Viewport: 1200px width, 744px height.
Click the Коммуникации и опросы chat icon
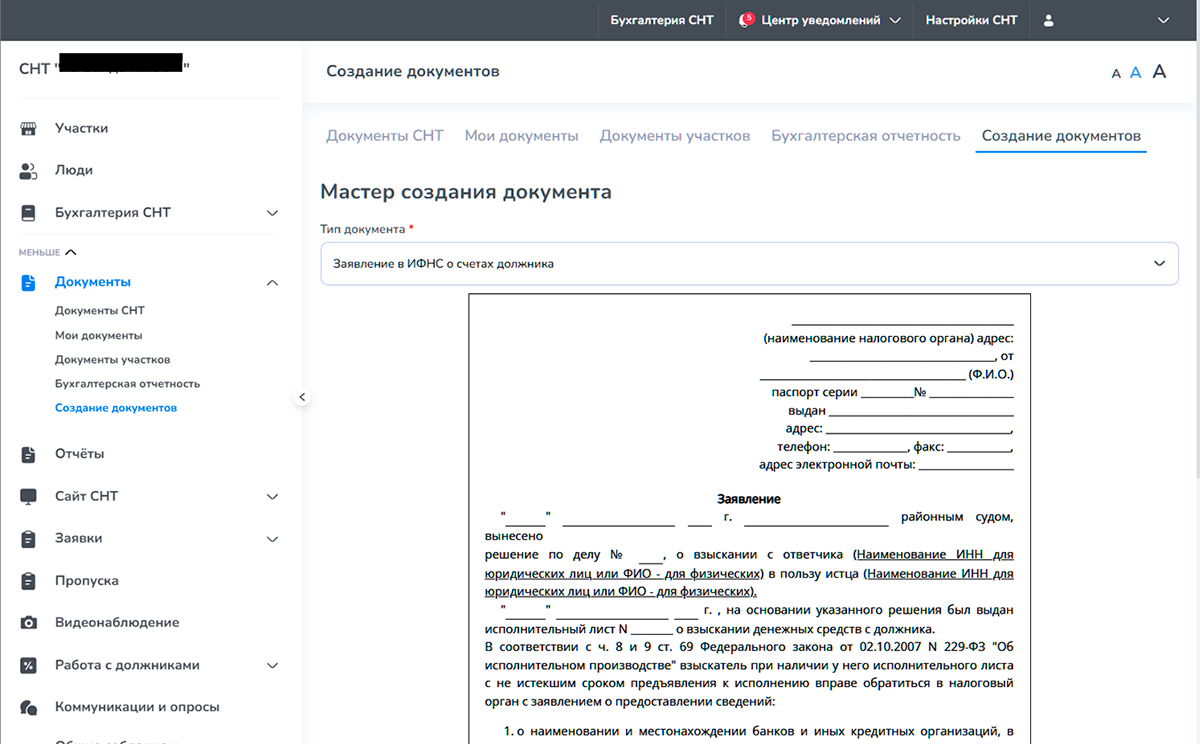[29, 707]
